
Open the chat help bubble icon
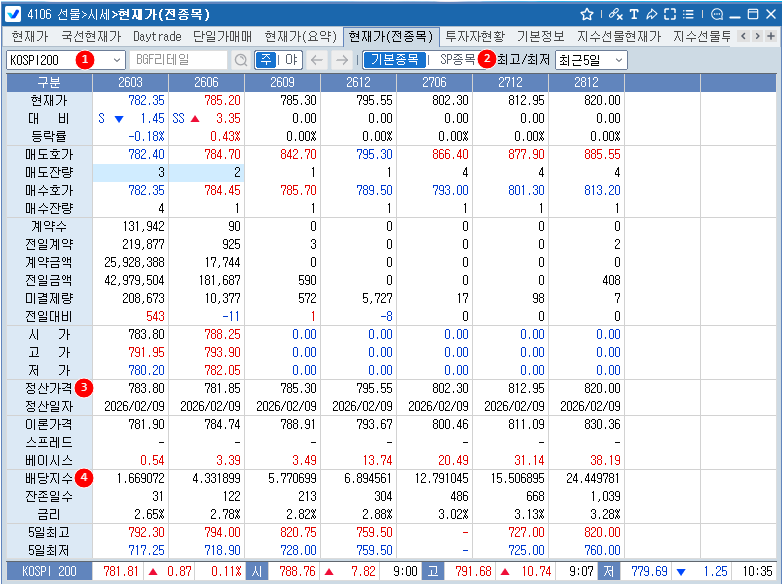[x=716, y=14]
